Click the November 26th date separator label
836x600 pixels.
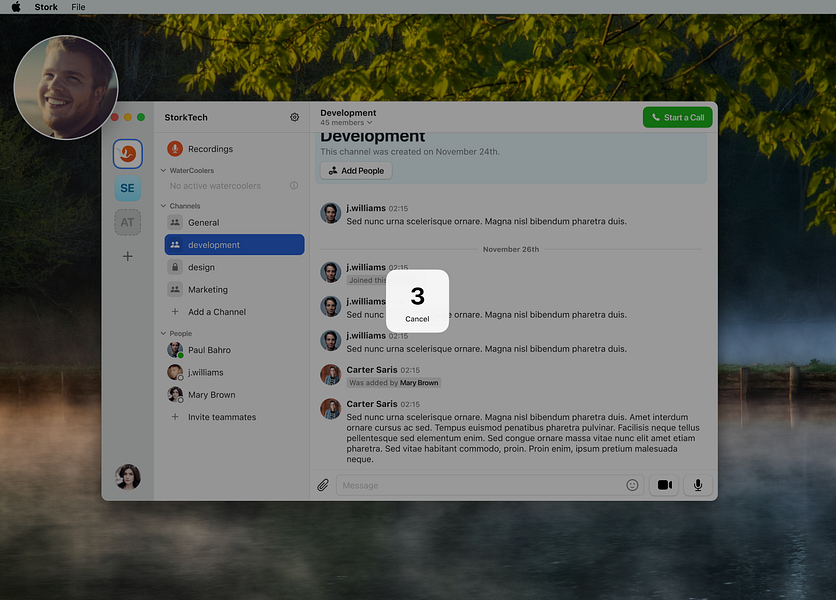(x=511, y=249)
